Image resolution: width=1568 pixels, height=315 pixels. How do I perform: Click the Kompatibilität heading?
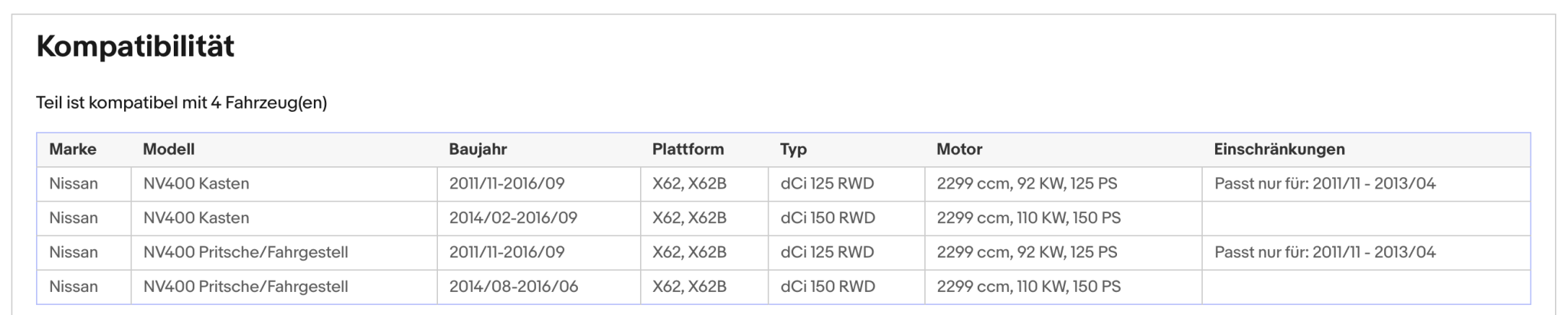136,47
